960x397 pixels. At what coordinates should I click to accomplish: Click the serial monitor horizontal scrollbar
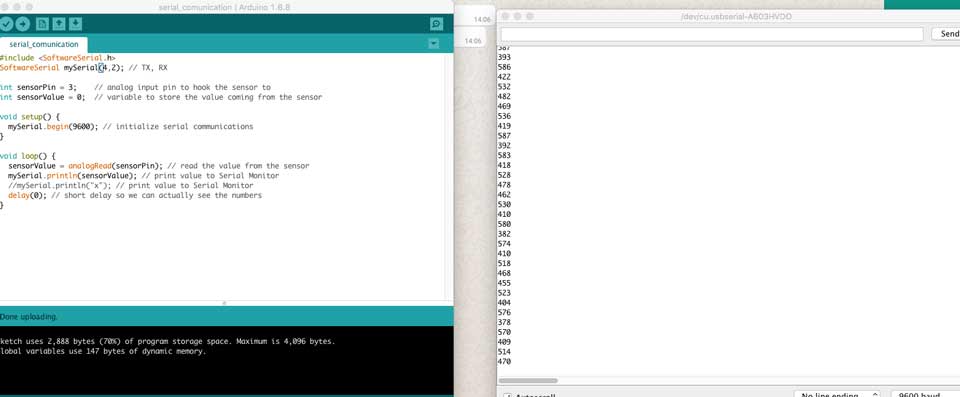(x=528, y=380)
